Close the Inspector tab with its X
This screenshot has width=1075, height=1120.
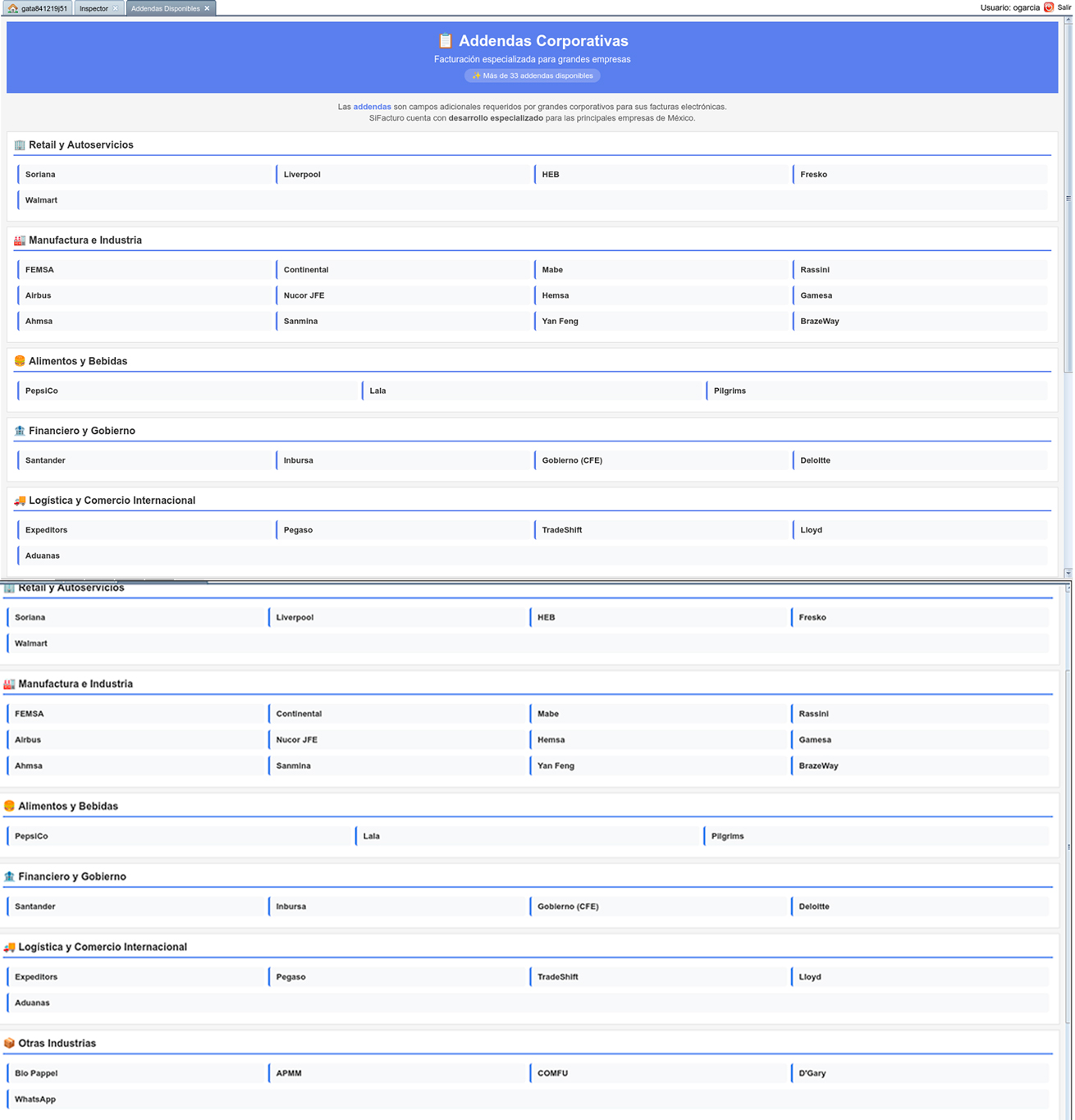pos(116,8)
